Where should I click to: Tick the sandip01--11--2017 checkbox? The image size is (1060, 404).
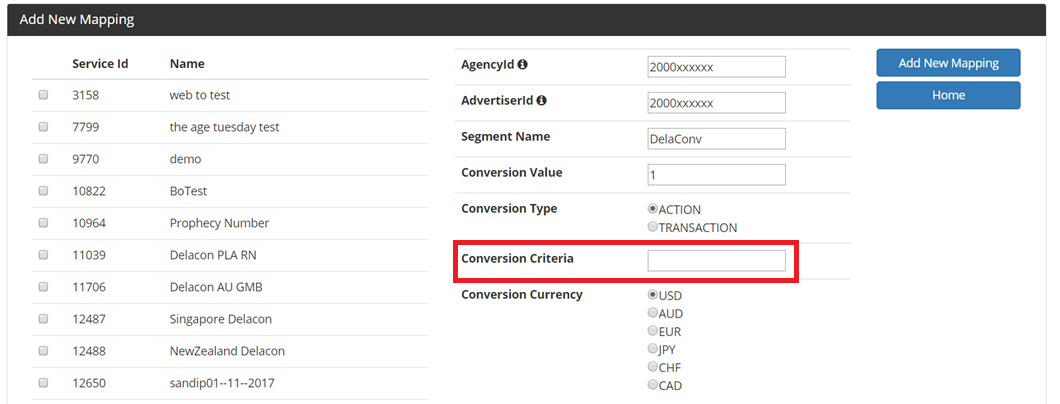click(43, 383)
